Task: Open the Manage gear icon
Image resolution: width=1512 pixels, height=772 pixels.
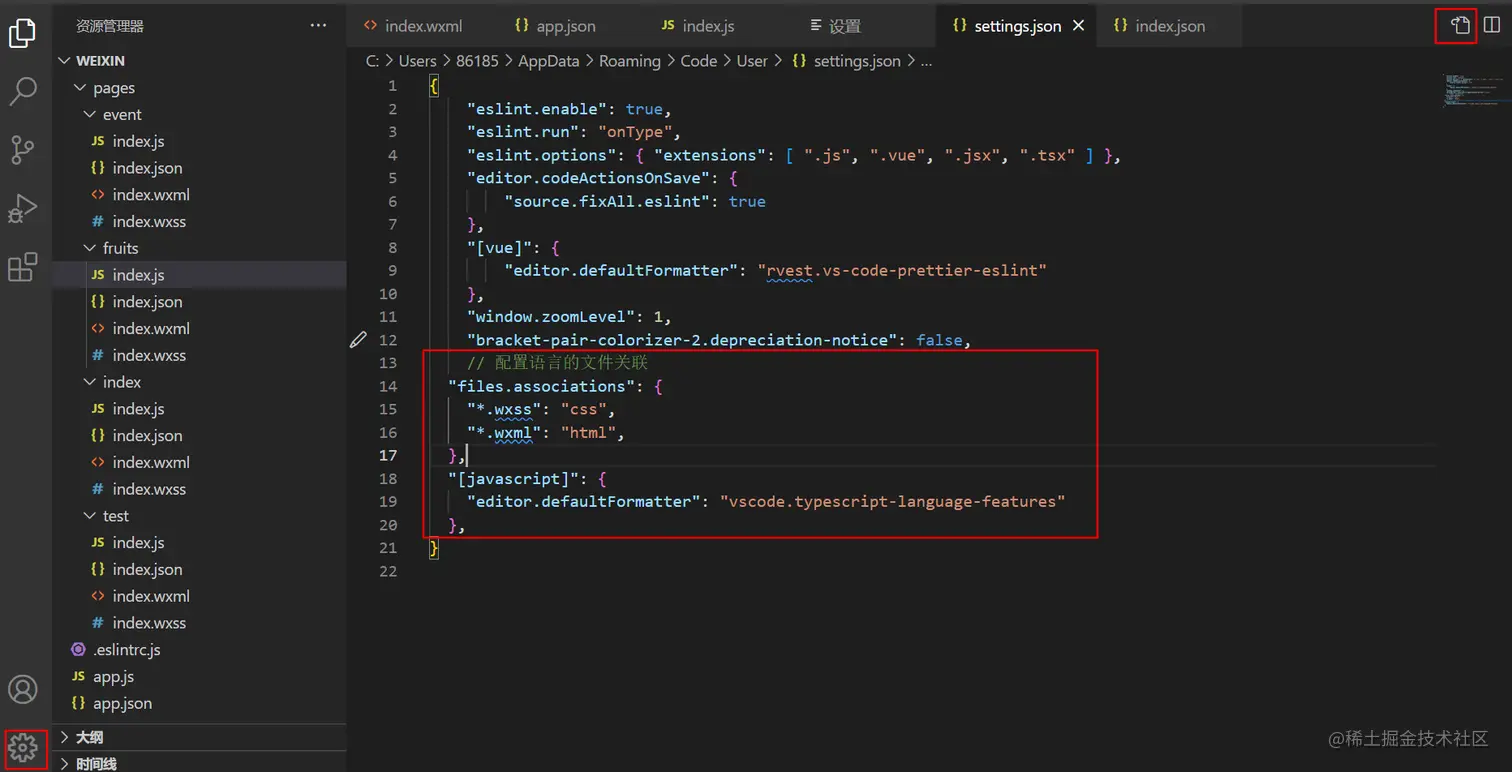Action: point(23,747)
